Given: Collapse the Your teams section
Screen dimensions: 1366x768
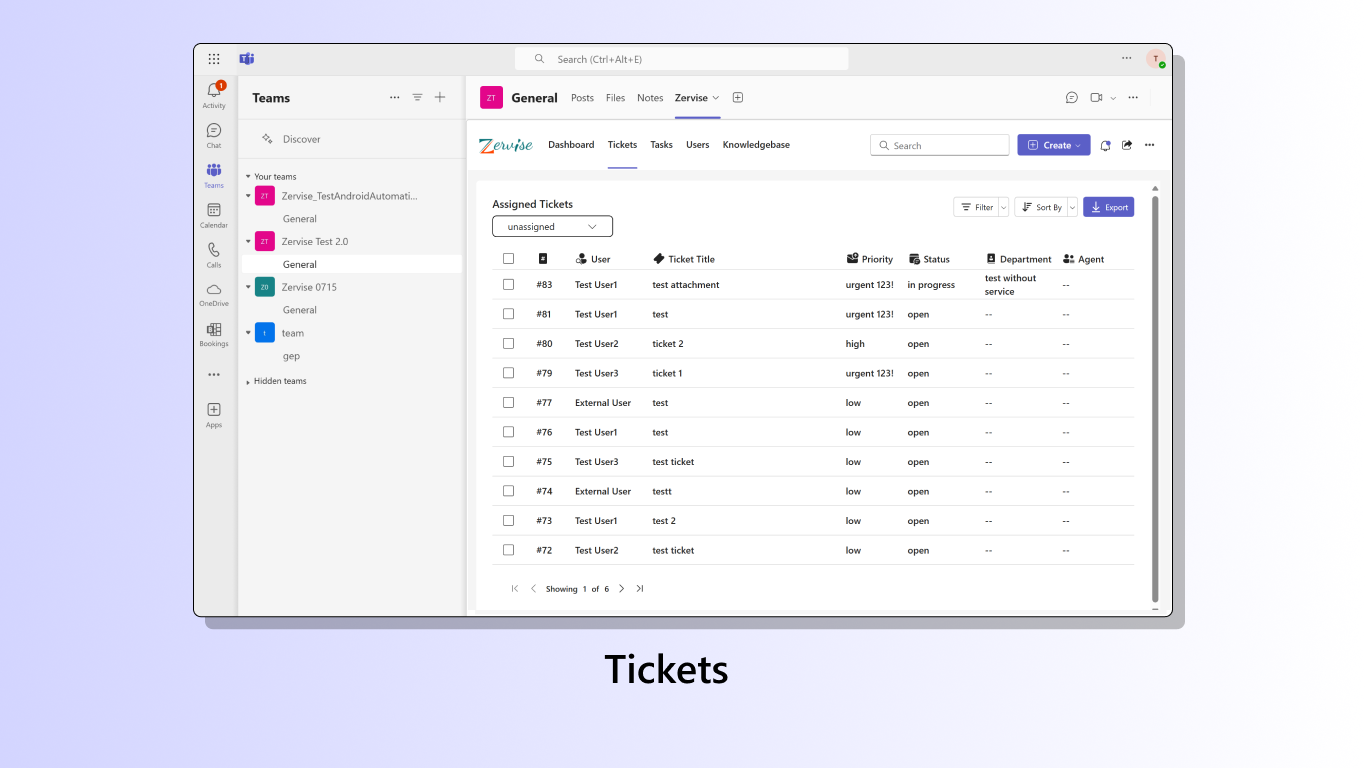Looking at the screenshot, I should pos(249,177).
